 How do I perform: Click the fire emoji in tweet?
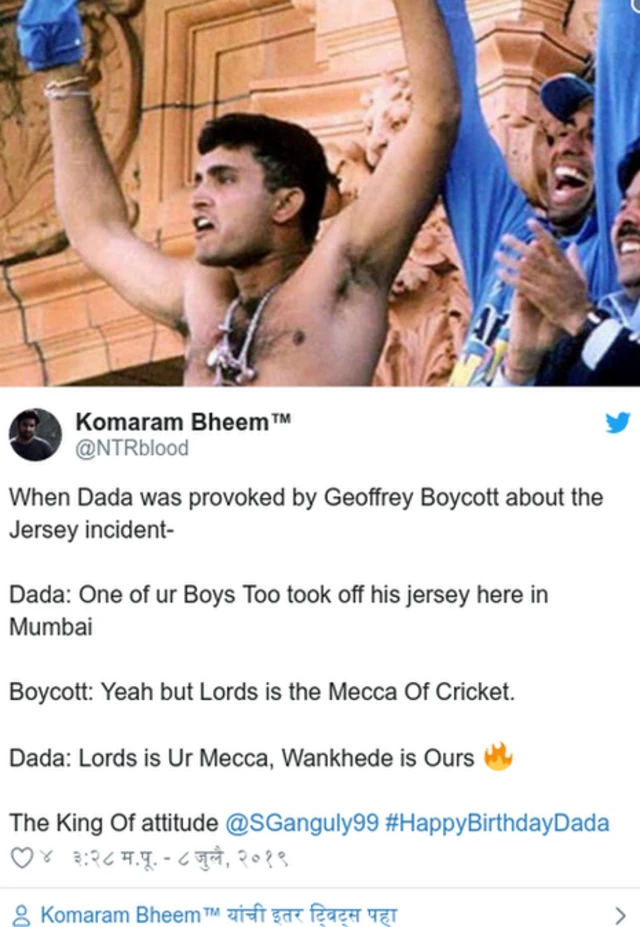pyautogui.click(x=498, y=757)
